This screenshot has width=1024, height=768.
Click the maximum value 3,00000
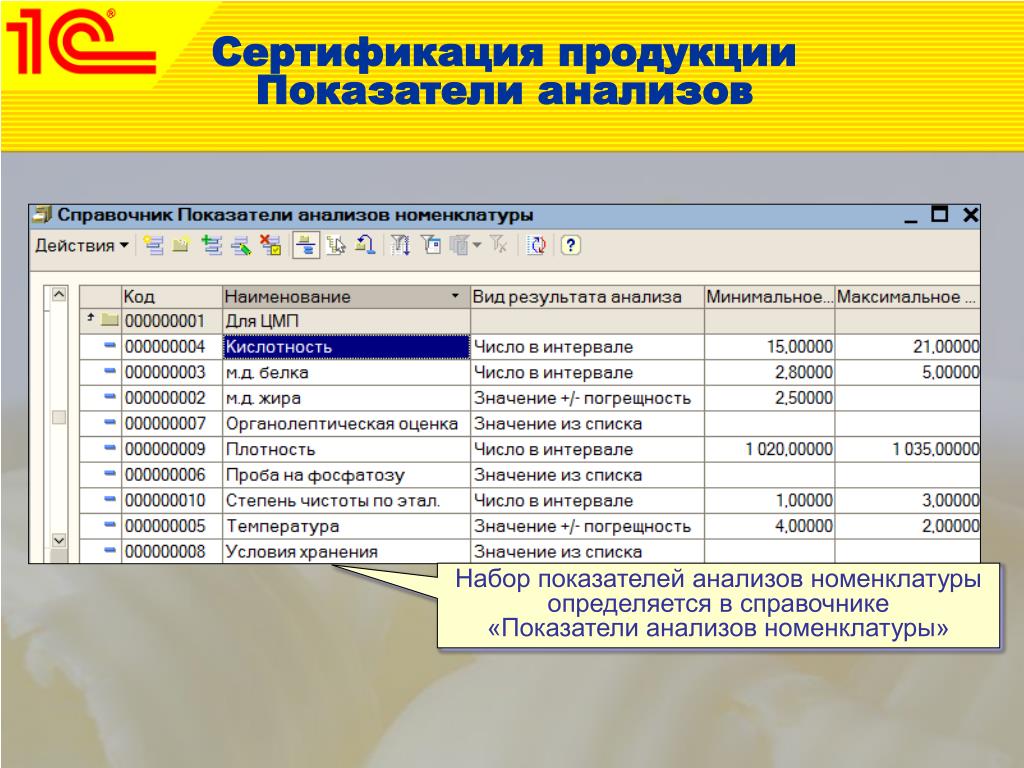[950, 501]
